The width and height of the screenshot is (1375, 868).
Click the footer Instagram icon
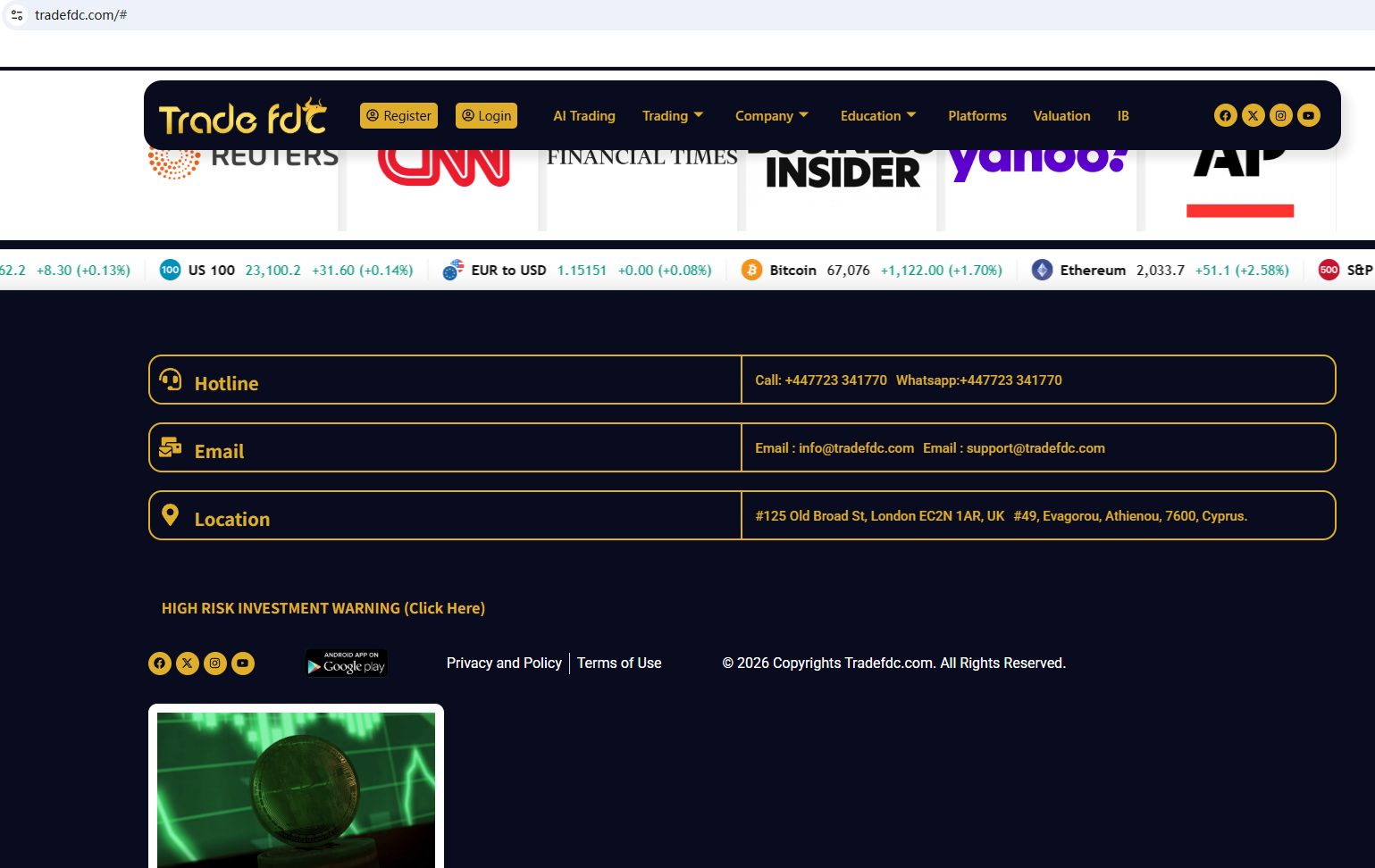(x=215, y=663)
